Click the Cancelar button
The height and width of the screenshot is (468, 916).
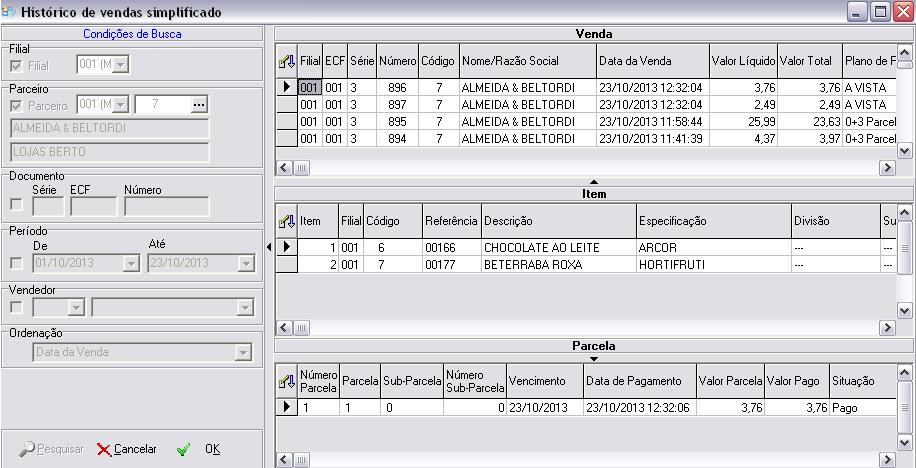(127, 449)
